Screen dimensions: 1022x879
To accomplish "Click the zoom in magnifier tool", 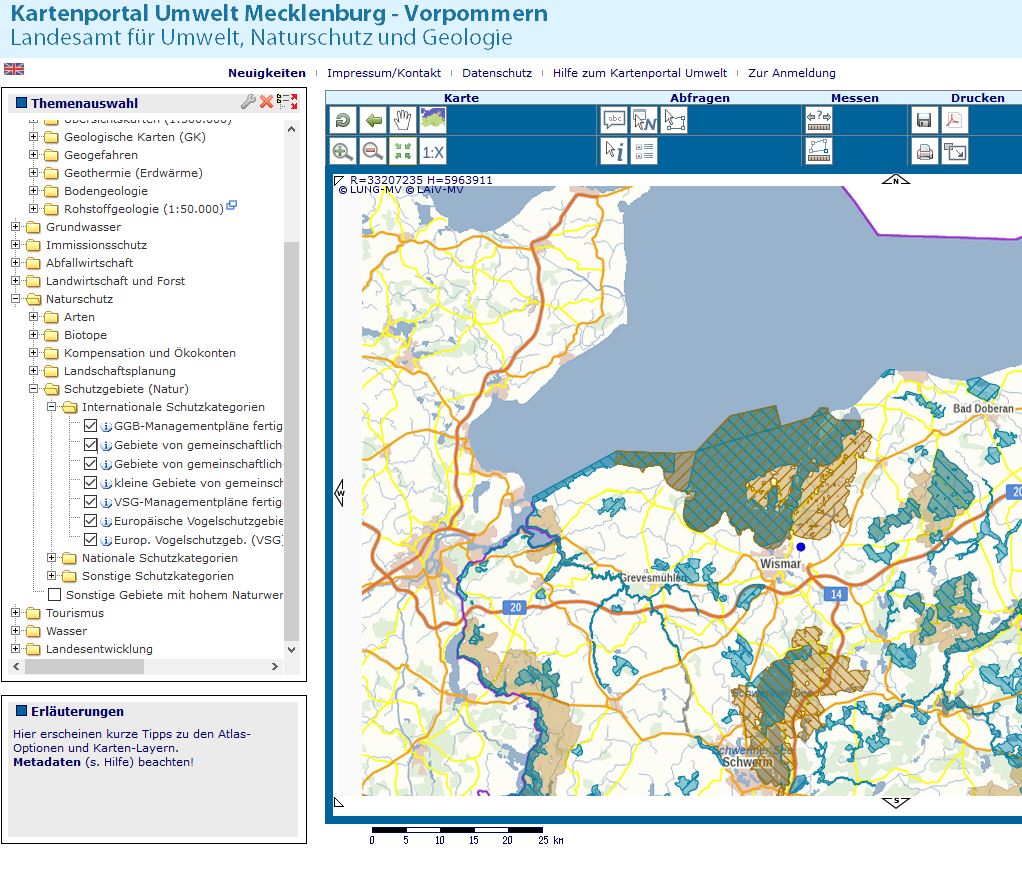I will [343, 152].
